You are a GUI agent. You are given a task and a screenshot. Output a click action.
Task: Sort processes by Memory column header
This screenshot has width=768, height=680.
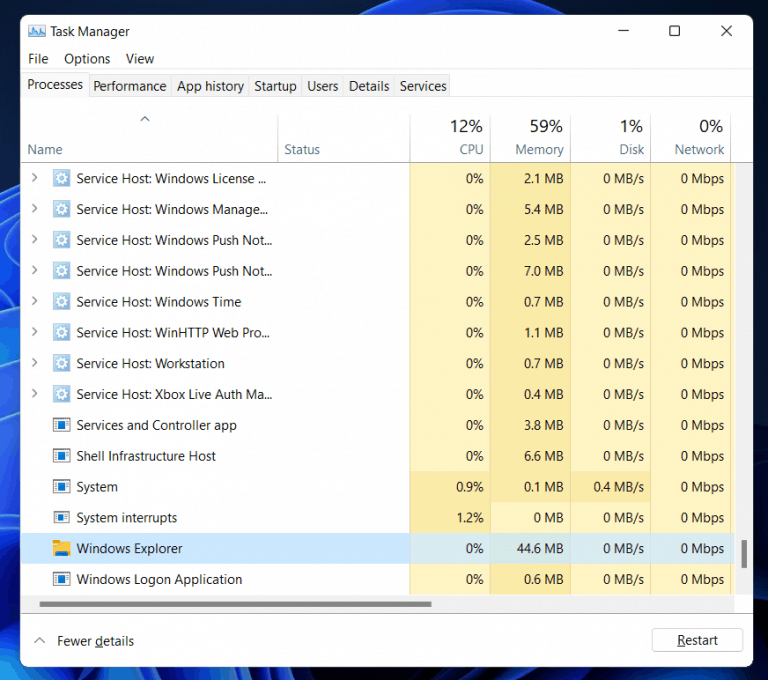click(x=539, y=138)
